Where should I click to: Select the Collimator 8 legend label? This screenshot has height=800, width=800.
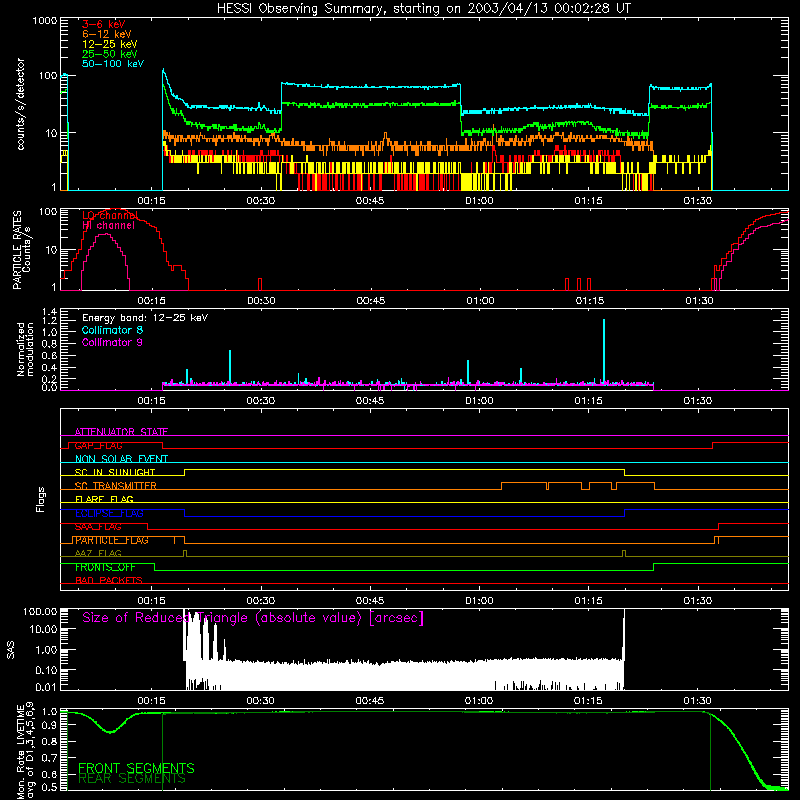(x=112, y=330)
